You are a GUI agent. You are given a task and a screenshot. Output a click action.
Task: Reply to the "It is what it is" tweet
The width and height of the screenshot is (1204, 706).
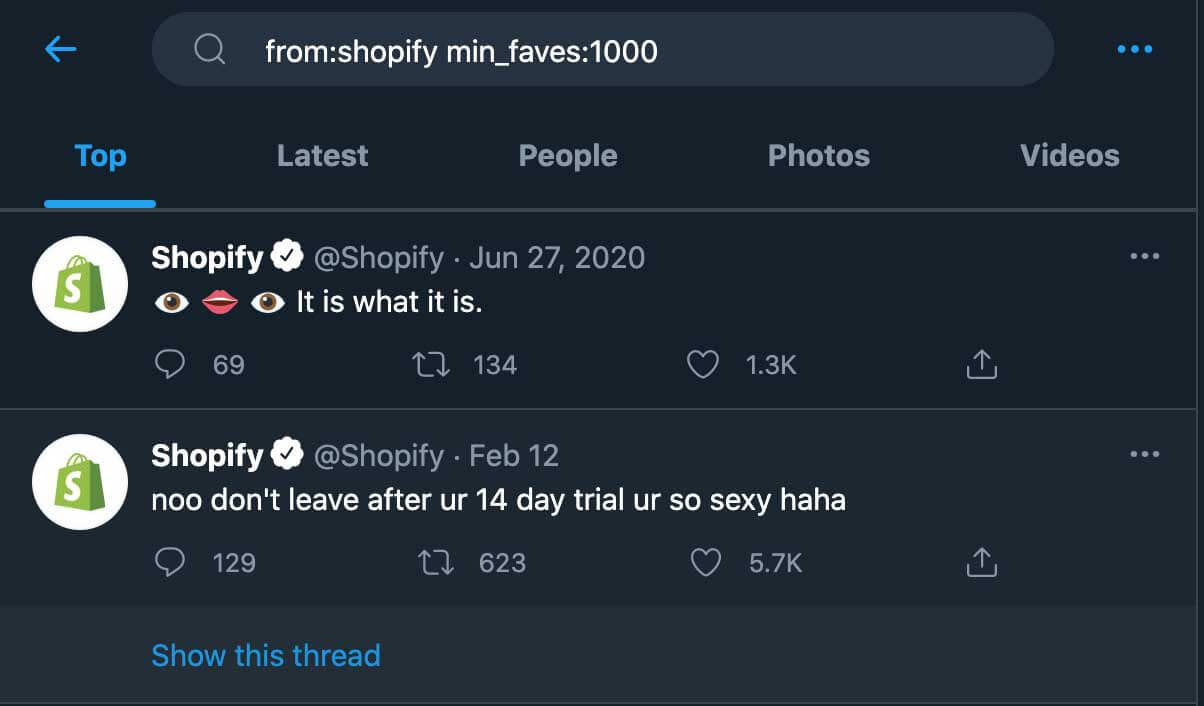171,365
